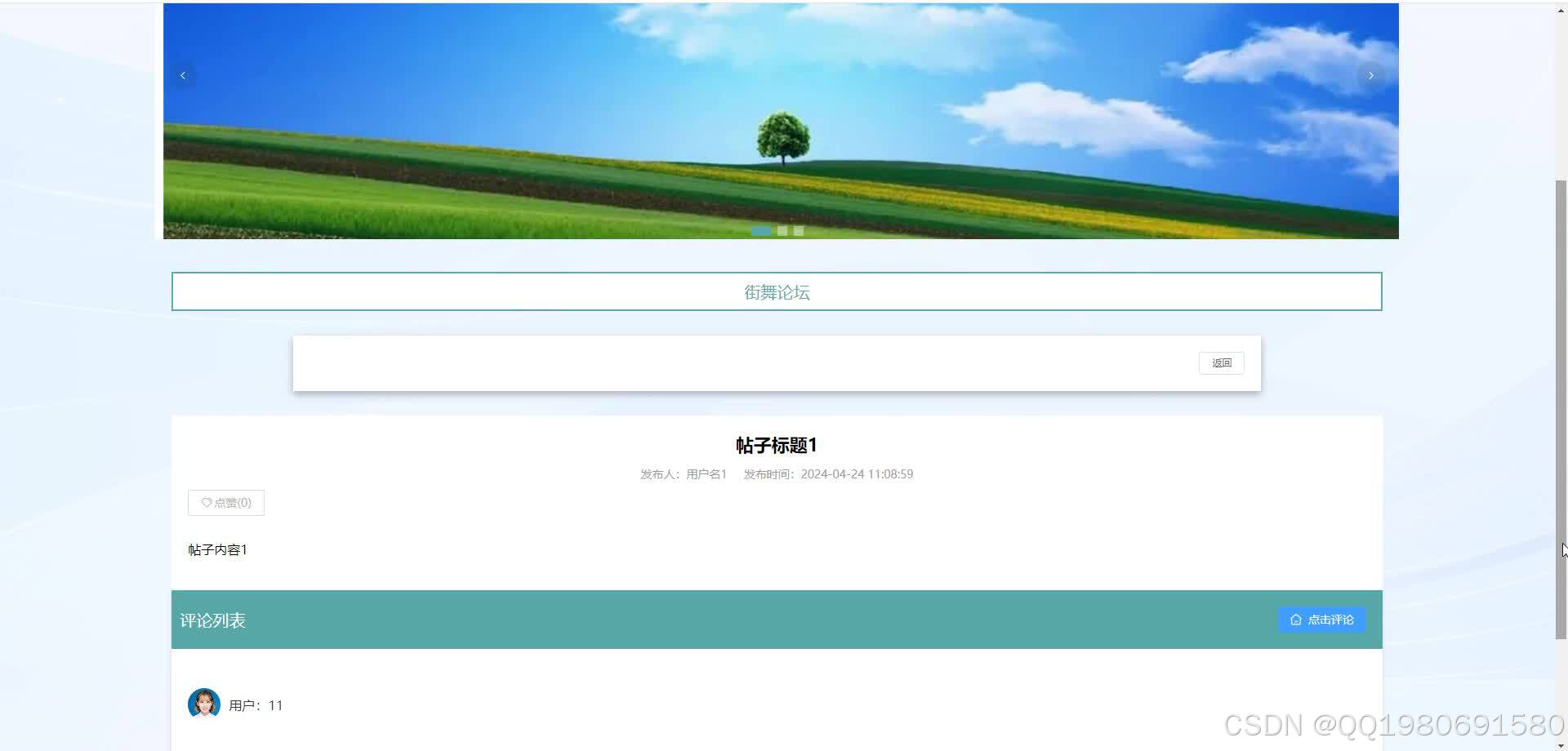1568x751 pixels.
Task: Expand the 评论列表 comment section
Action: (212, 620)
